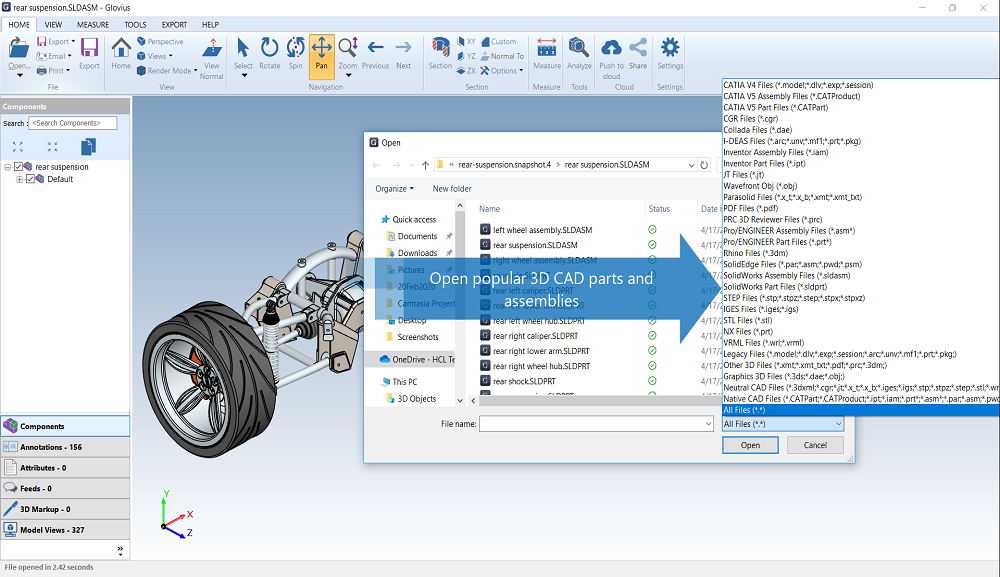Switch to the VIEW ribbon tab
Viewport: 1000px width, 577px height.
[x=53, y=25]
